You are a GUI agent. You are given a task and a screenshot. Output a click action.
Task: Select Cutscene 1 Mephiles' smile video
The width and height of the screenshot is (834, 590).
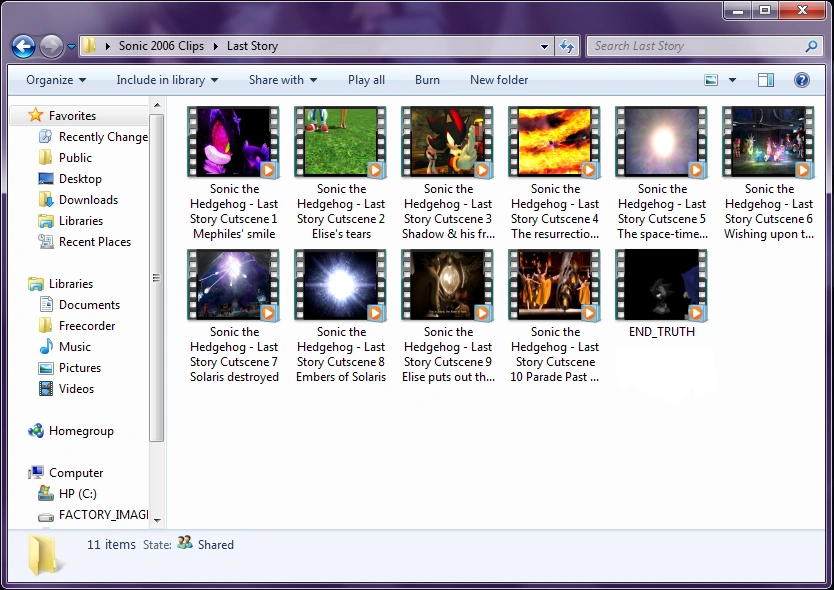234,174
